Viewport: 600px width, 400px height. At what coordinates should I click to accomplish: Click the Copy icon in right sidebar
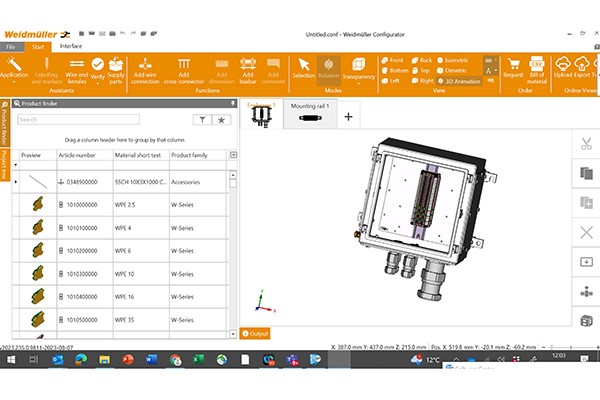pyautogui.click(x=586, y=173)
